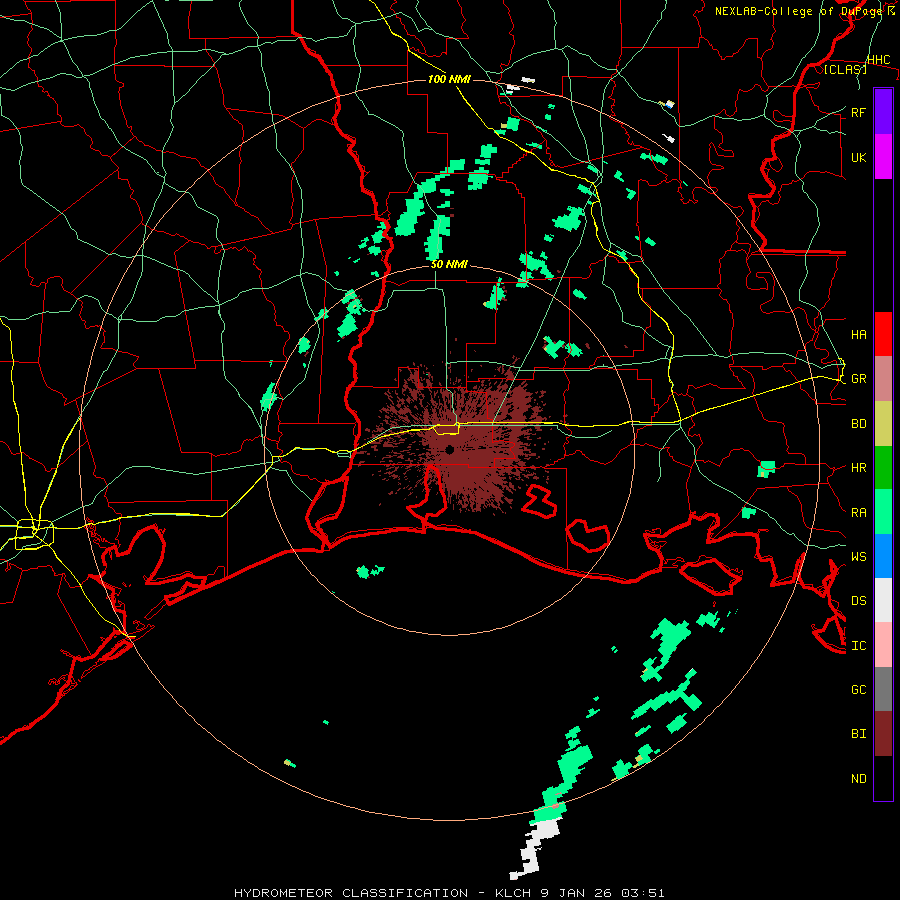Click the HA legend label
The height and width of the screenshot is (900, 900).
point(858,334)
